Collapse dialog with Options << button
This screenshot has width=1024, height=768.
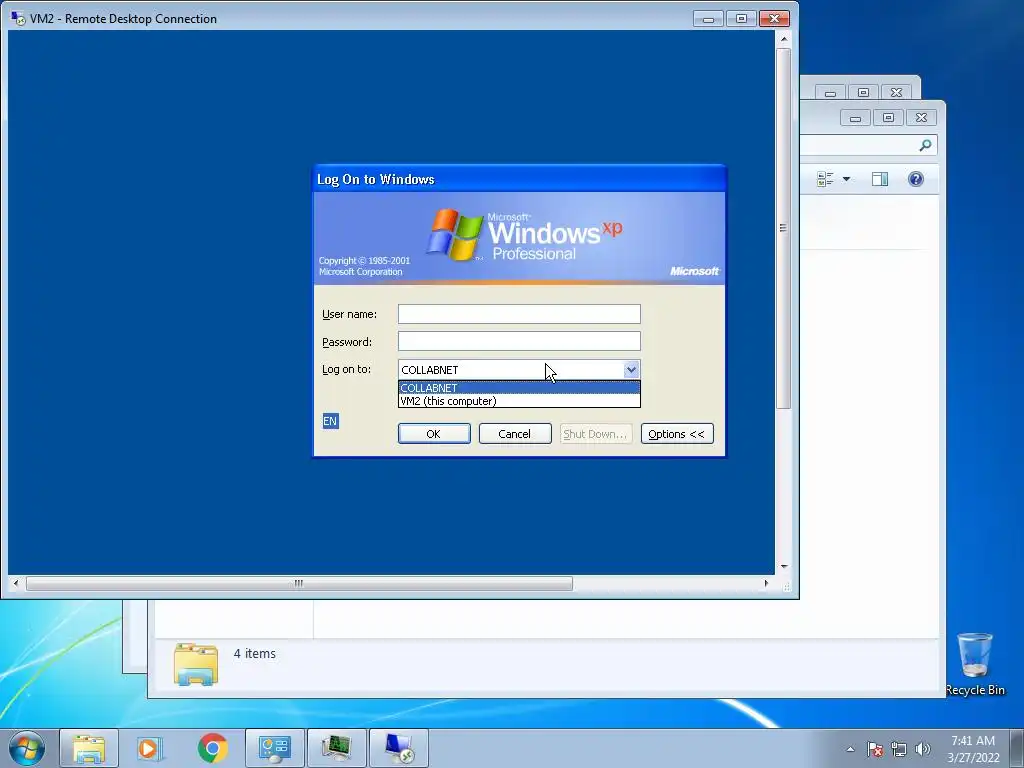point(677,434)
